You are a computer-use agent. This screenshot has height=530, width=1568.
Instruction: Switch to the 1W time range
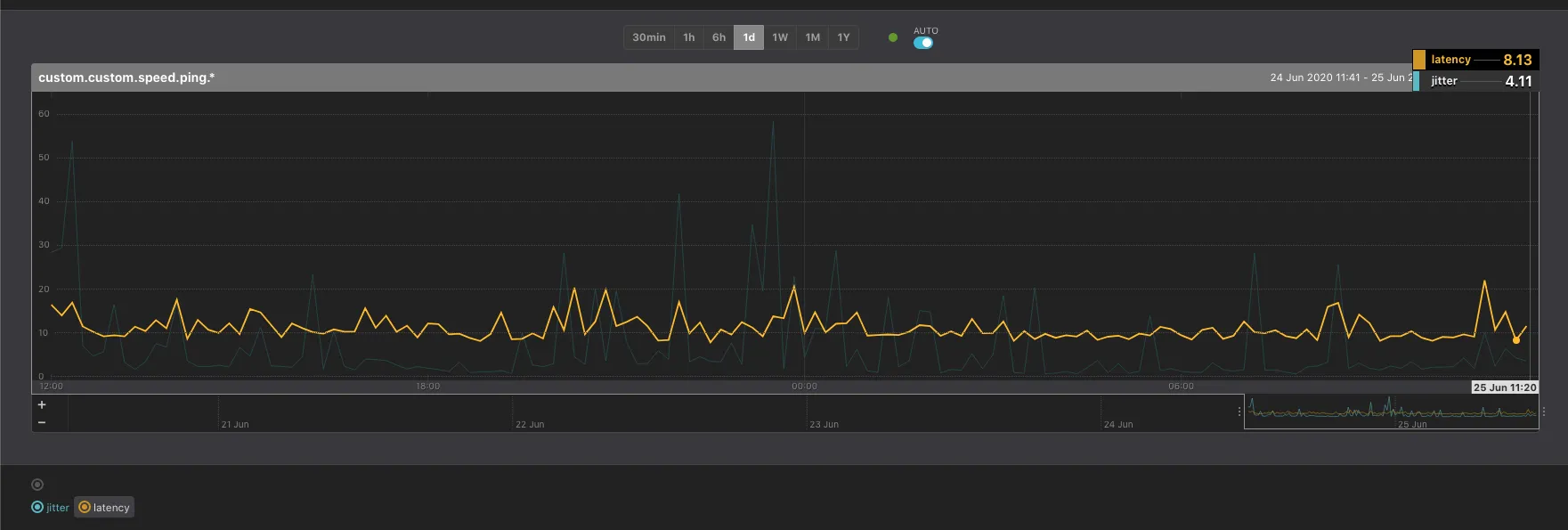pos(780,37)
